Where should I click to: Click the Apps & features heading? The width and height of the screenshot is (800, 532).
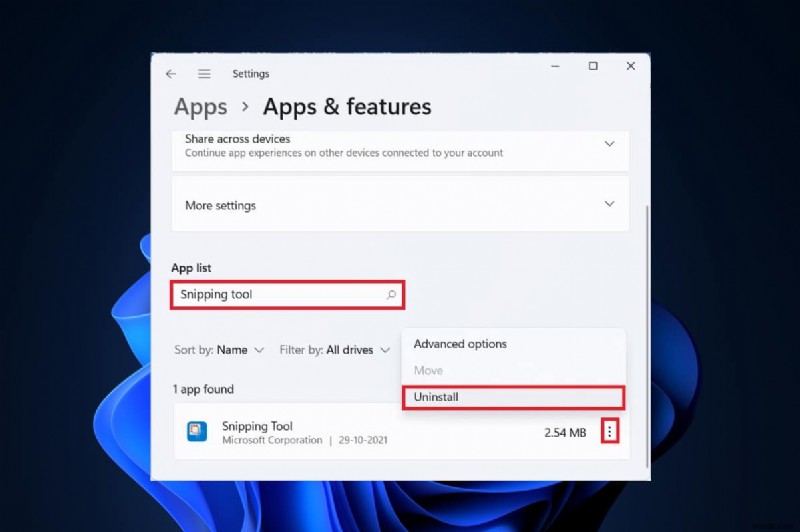click(x=347, y=107)
